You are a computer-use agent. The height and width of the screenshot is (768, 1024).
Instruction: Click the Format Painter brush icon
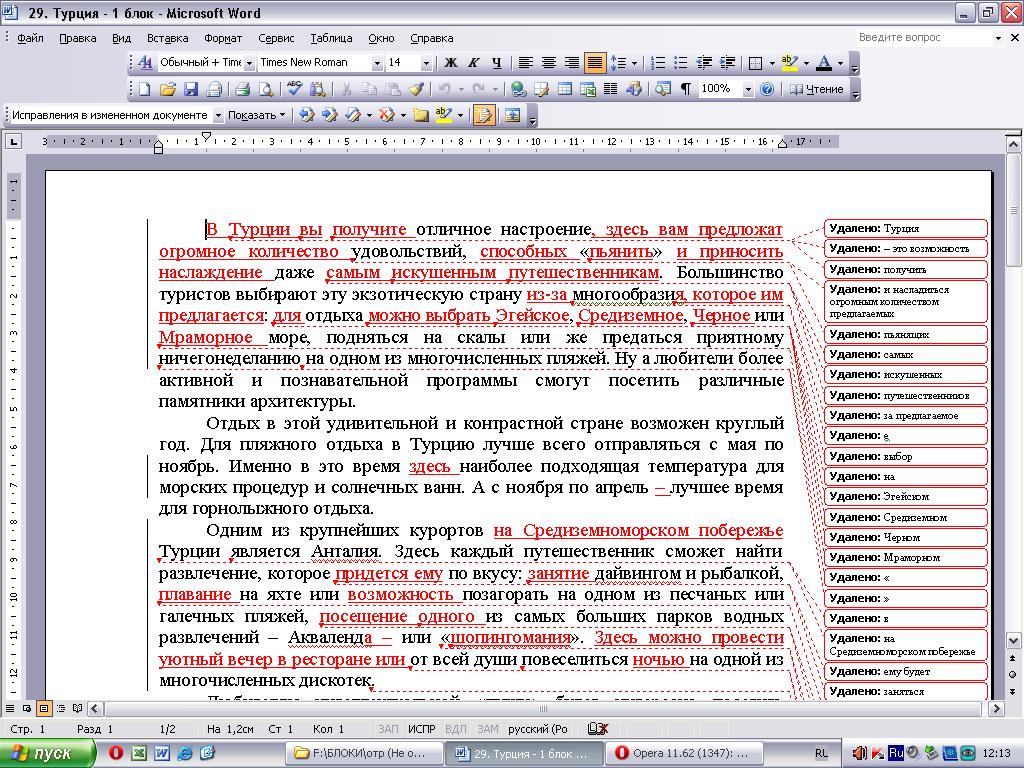pyautogui.click(x=416, y=89)
